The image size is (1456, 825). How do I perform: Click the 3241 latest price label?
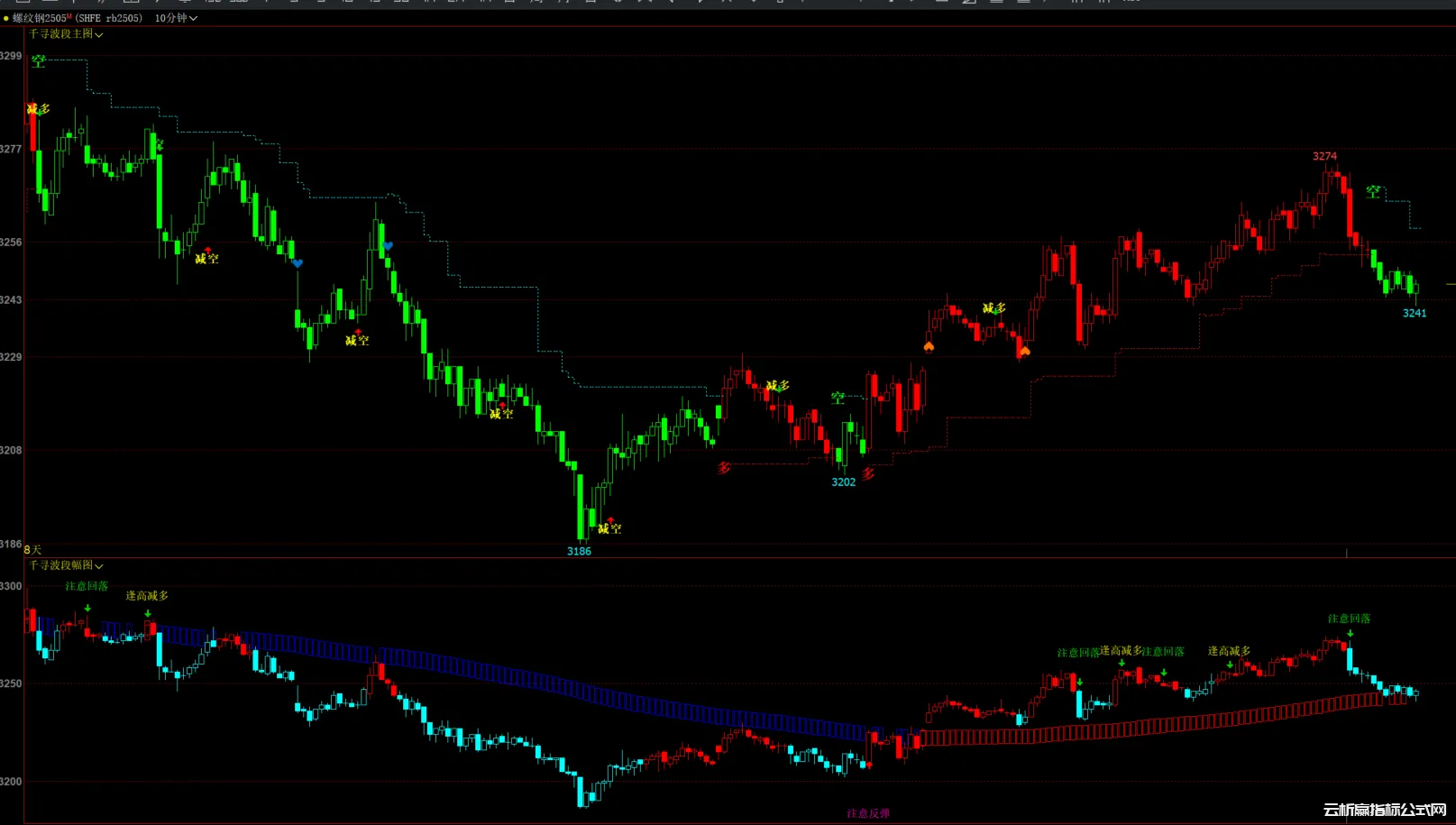click(x=1414, y=314)
